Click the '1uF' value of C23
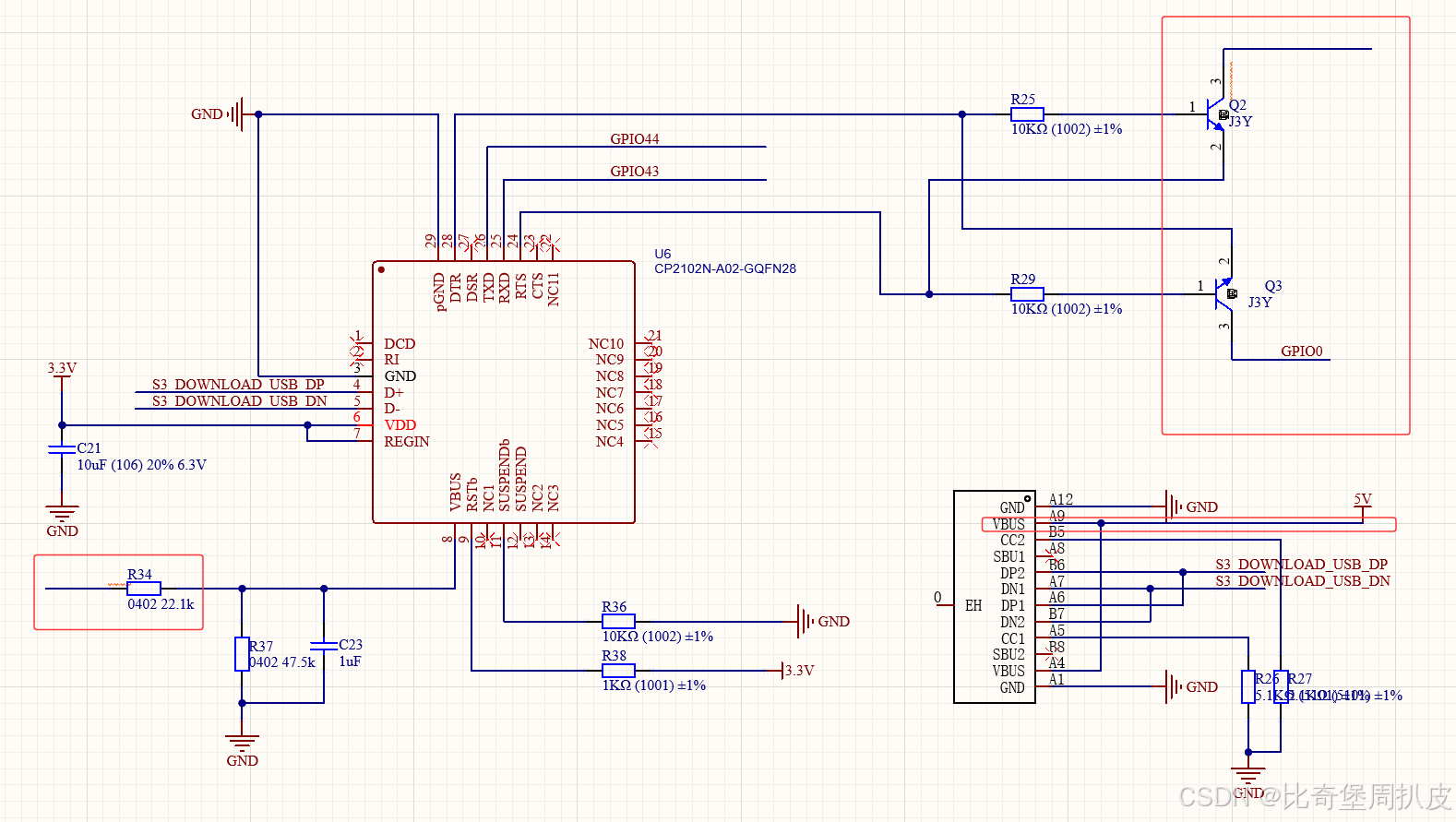This screenshot has height=822, width=1456. pos(350,661)
